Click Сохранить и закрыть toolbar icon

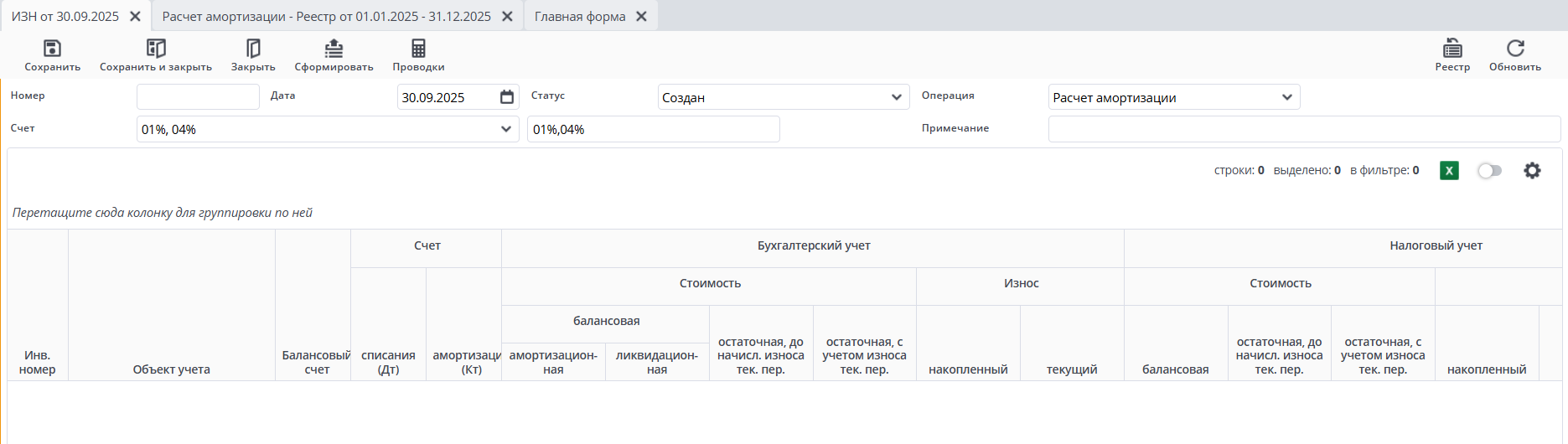point(156,49)
